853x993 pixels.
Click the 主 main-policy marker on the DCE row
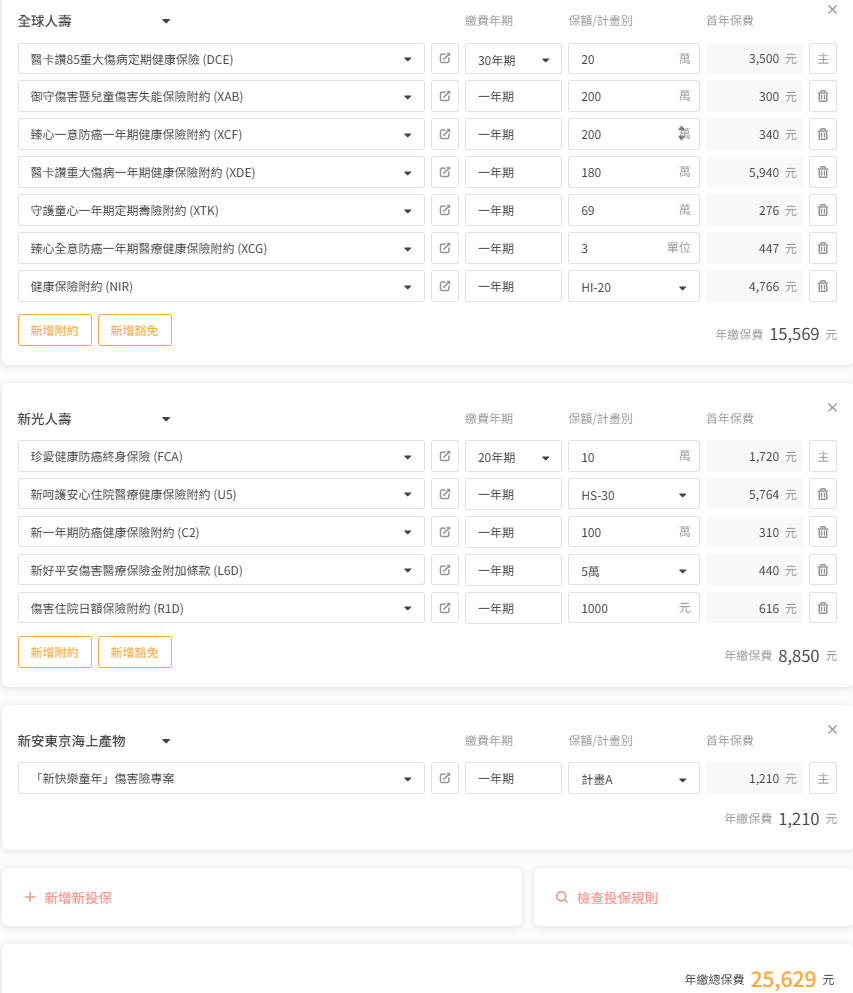(x=823, y=59)
